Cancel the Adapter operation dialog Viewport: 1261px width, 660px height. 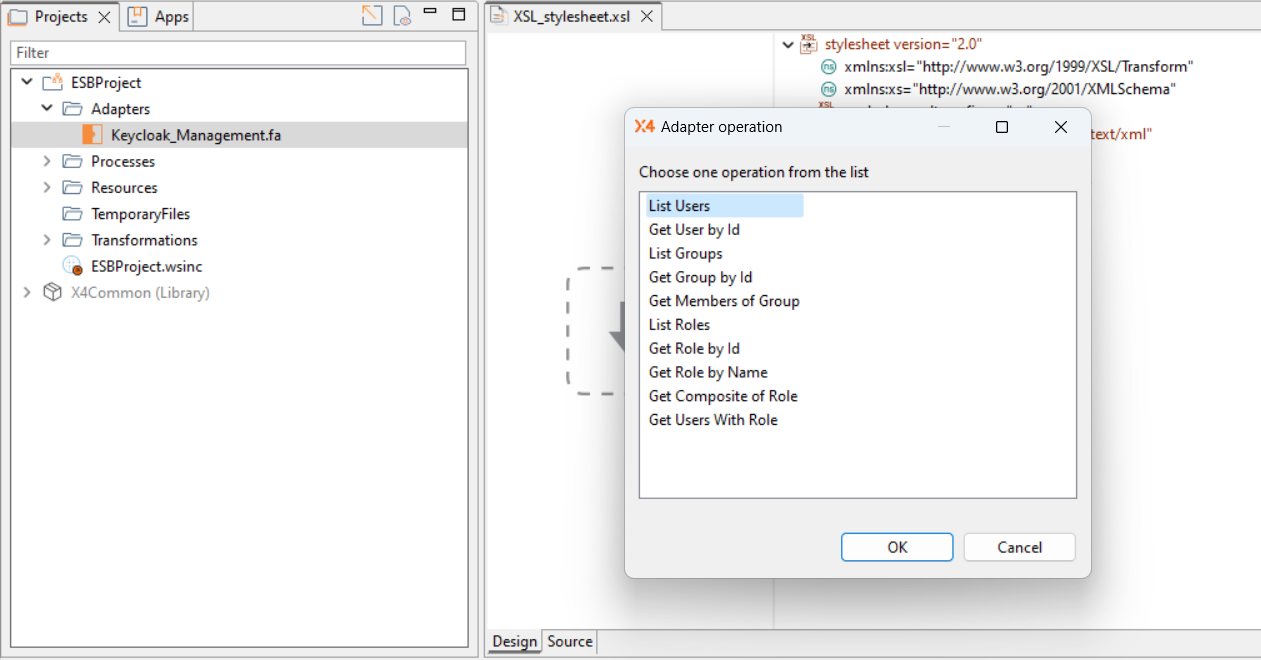[x=1019, y=547]
